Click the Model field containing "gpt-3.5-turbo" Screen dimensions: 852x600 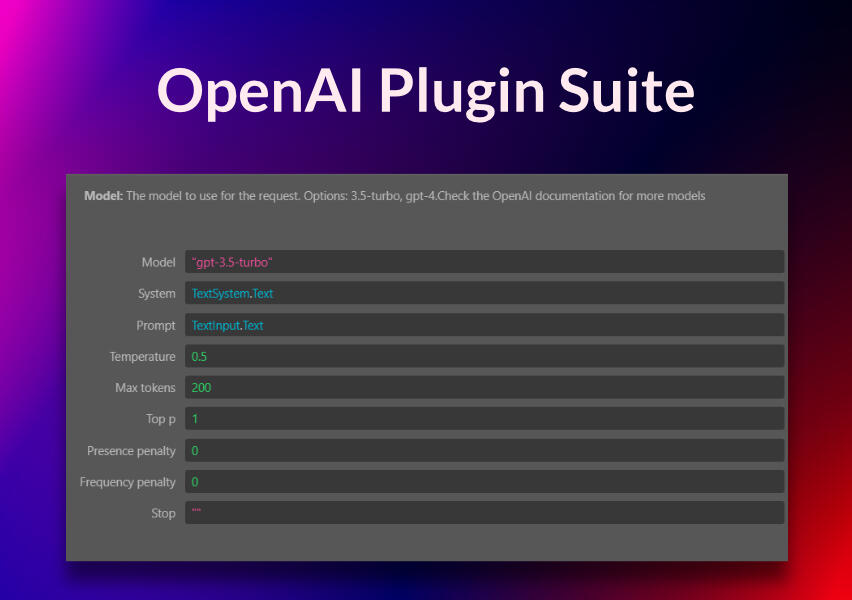(484, 262)
